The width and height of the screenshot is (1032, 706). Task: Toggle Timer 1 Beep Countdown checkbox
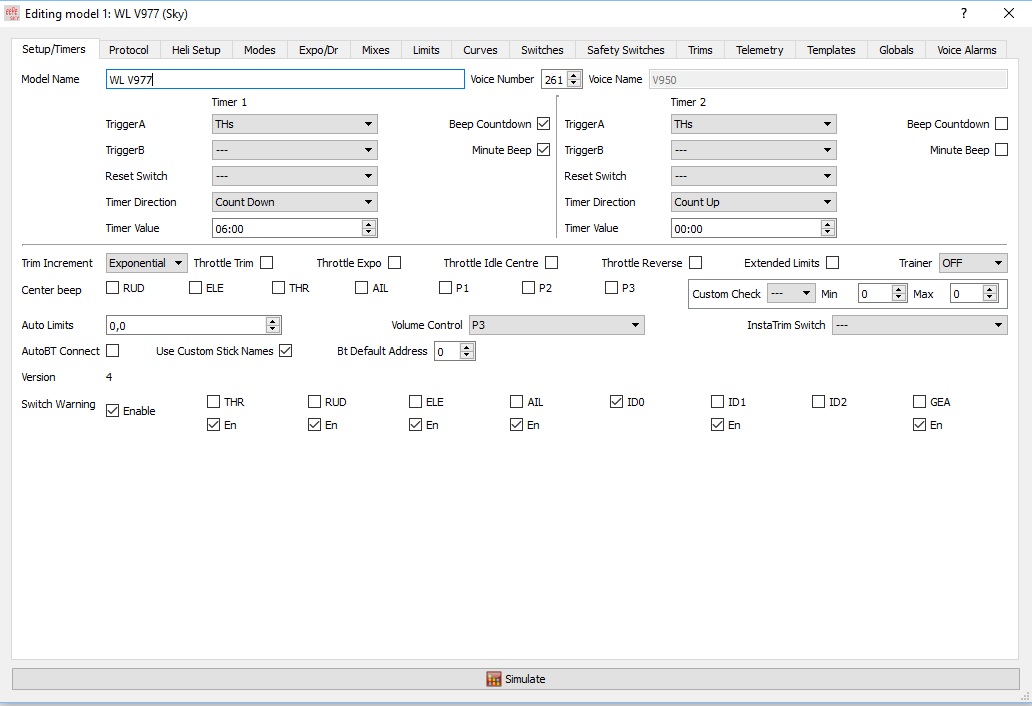pos(544,124)
